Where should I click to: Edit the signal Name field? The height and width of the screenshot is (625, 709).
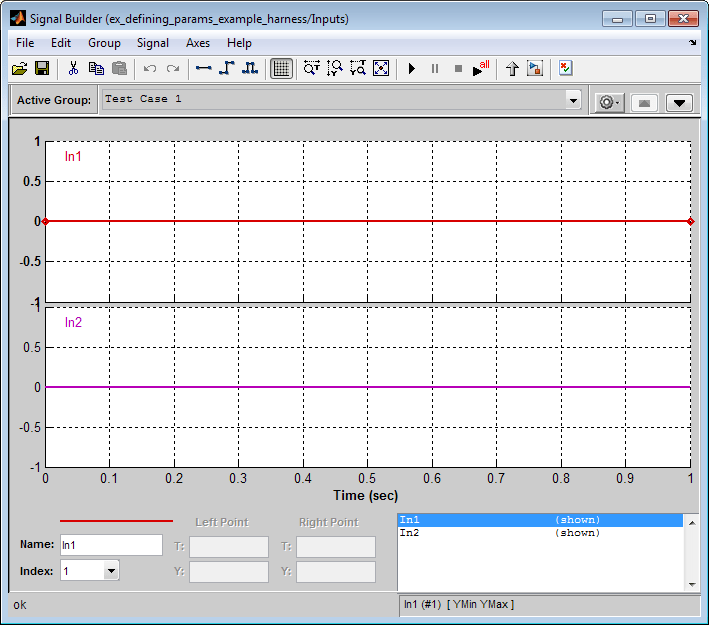(111, 545)
